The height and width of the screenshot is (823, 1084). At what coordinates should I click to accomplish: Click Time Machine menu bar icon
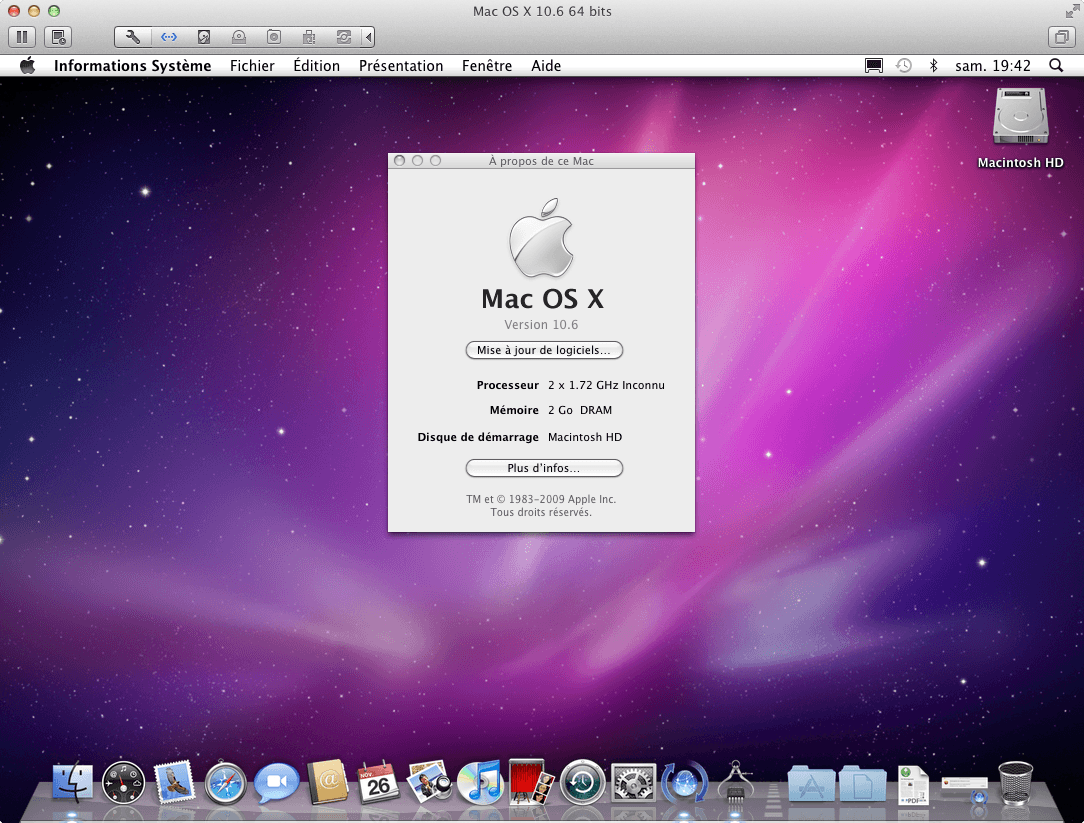pyautogui.click(x=904, y=66)
